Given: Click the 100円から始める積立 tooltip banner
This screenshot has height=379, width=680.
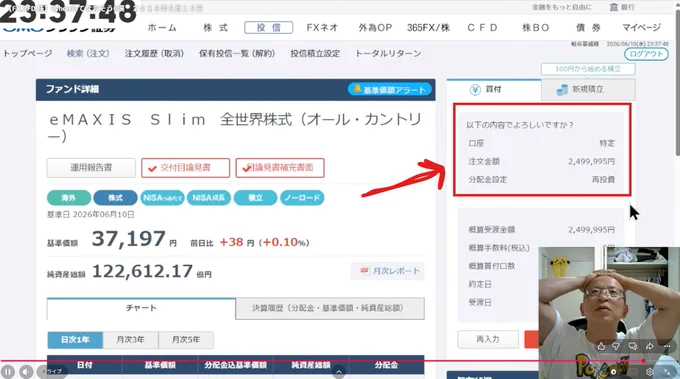Looking at the screenshot, I should [588, 69].
